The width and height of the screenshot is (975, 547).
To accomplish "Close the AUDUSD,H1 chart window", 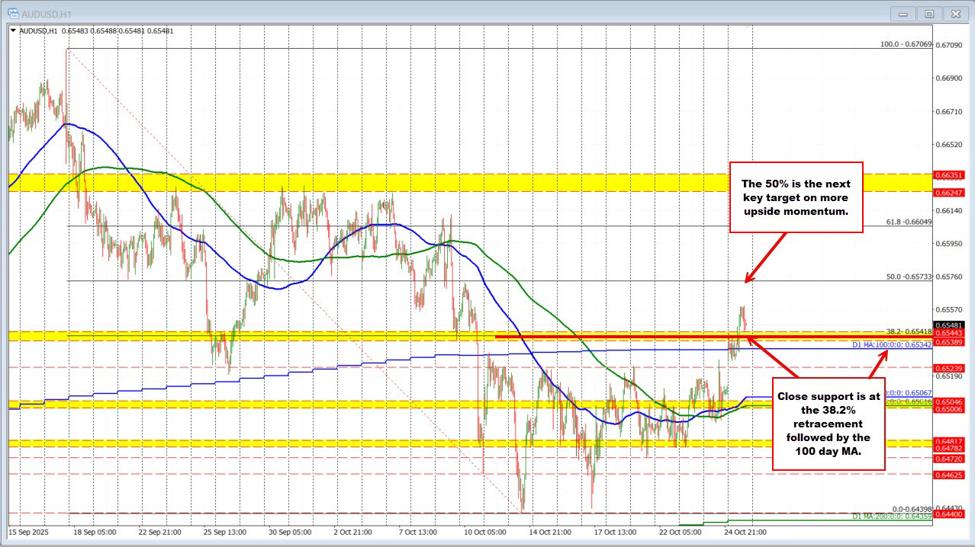I will click(x=954, y=14).
